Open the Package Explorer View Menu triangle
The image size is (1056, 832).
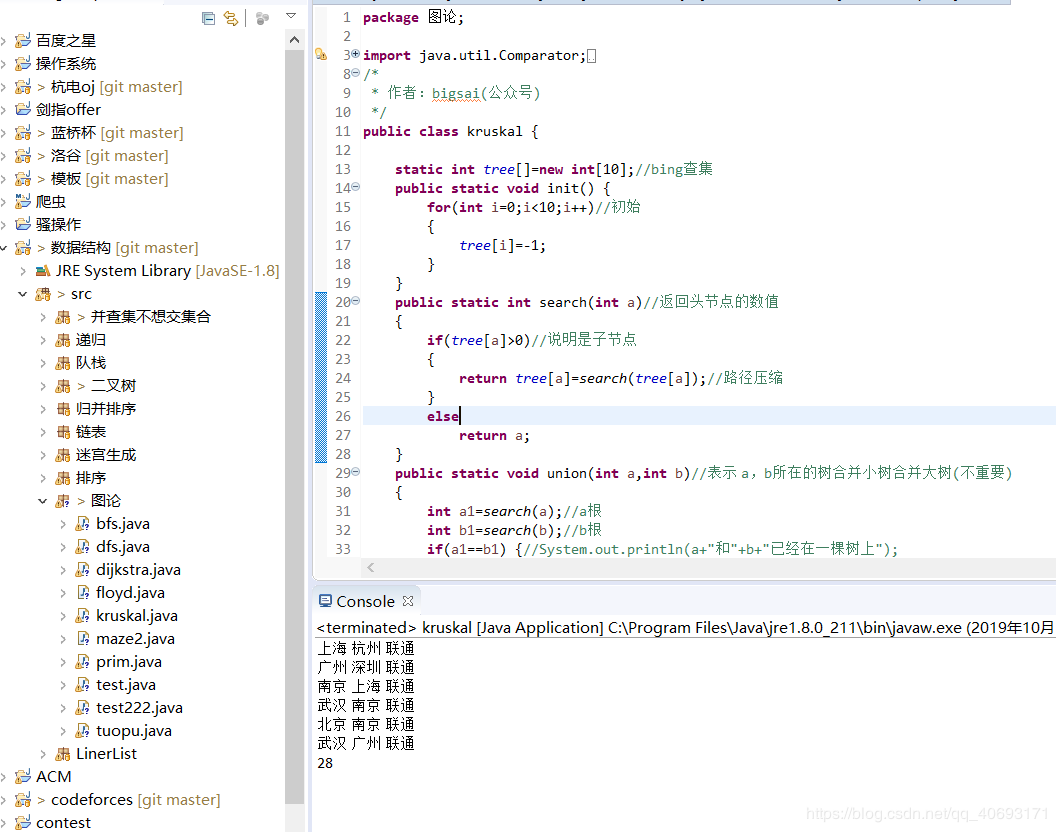(x=291, y=15)
